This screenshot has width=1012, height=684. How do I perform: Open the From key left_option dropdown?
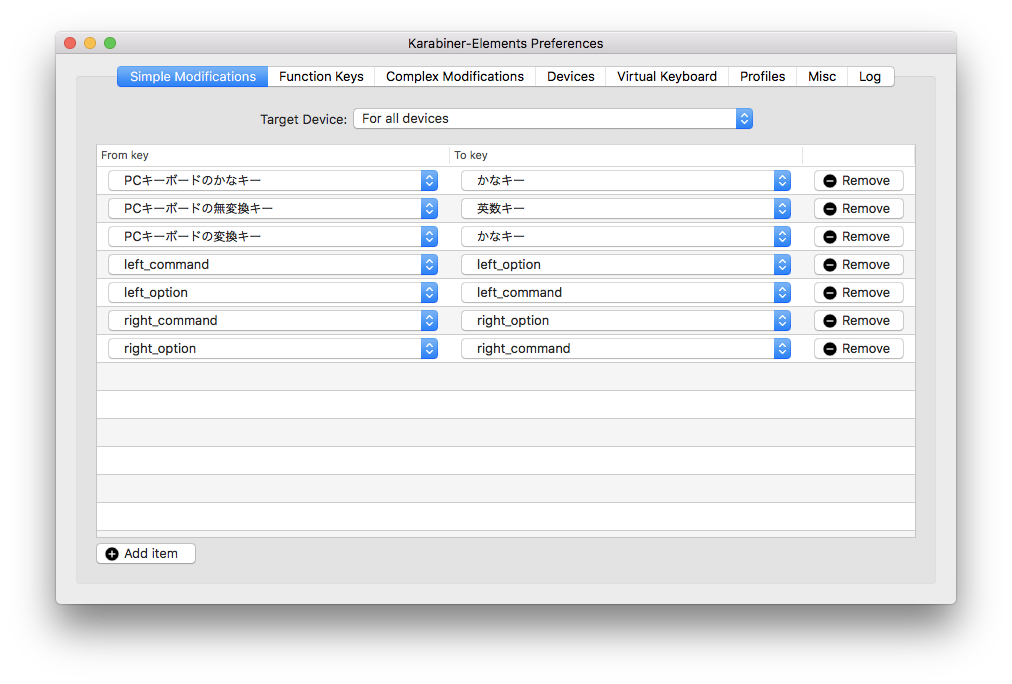(273, 292)
